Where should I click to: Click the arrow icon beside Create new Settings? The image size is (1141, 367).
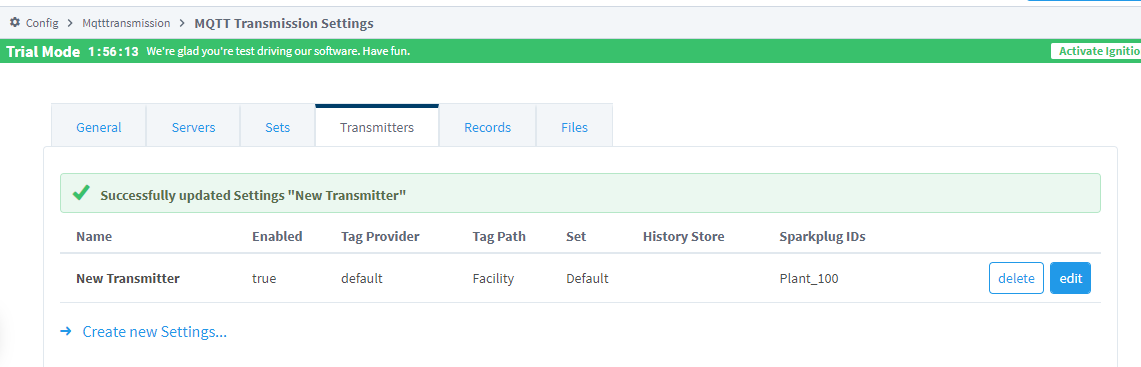tap(65, 331)
